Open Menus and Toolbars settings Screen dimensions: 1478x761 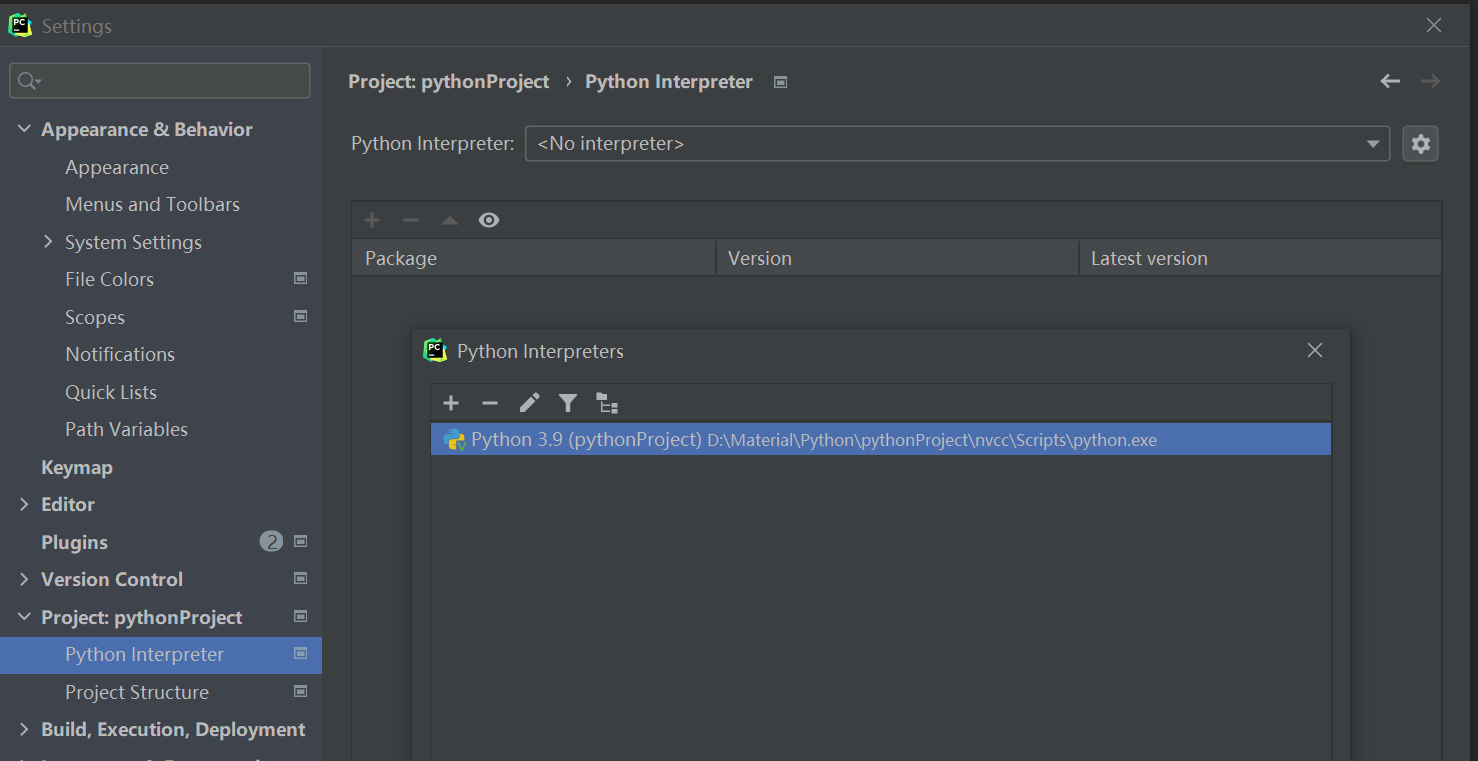tap(152, 204)
